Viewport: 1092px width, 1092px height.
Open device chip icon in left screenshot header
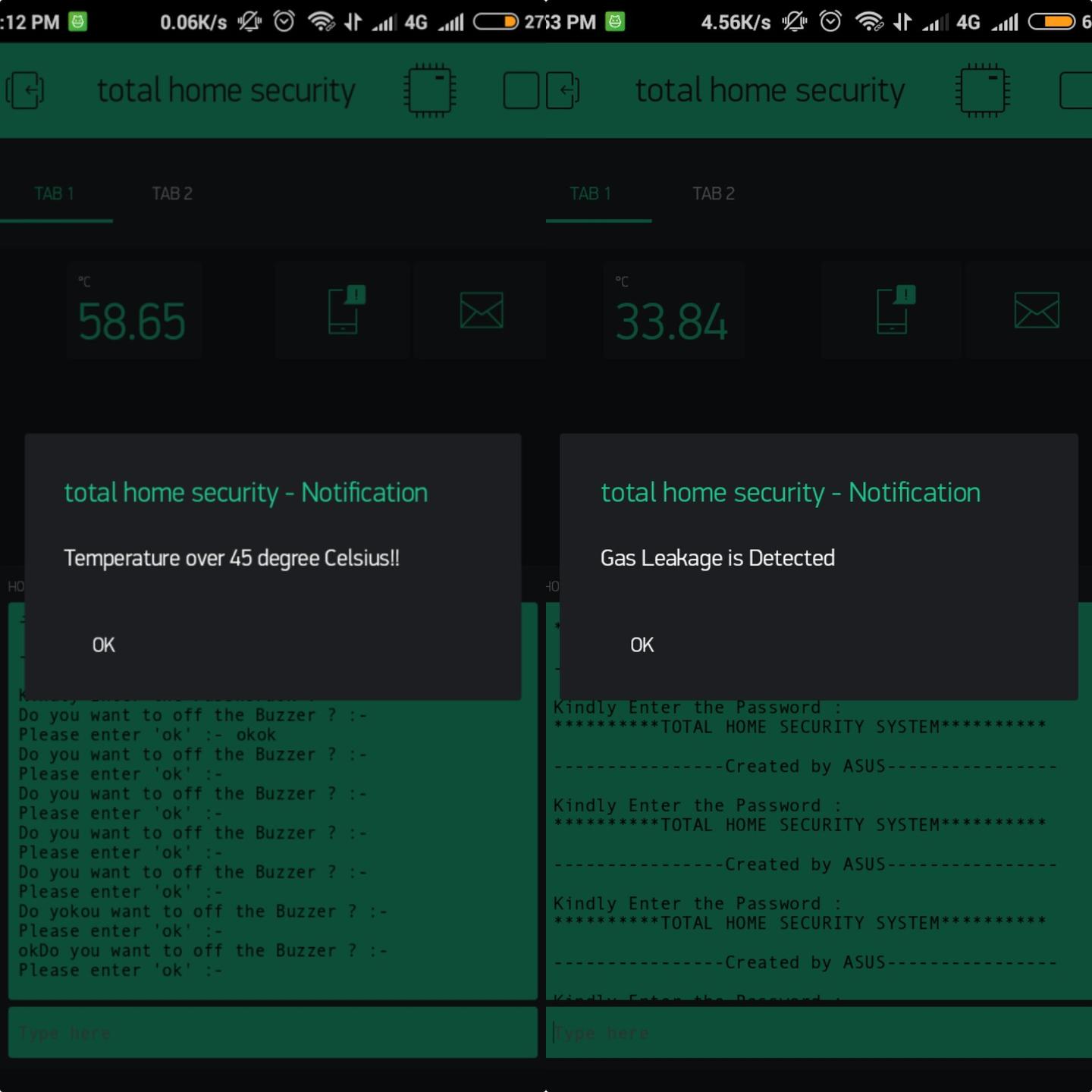pyautogui.click(x=430, y=90)
